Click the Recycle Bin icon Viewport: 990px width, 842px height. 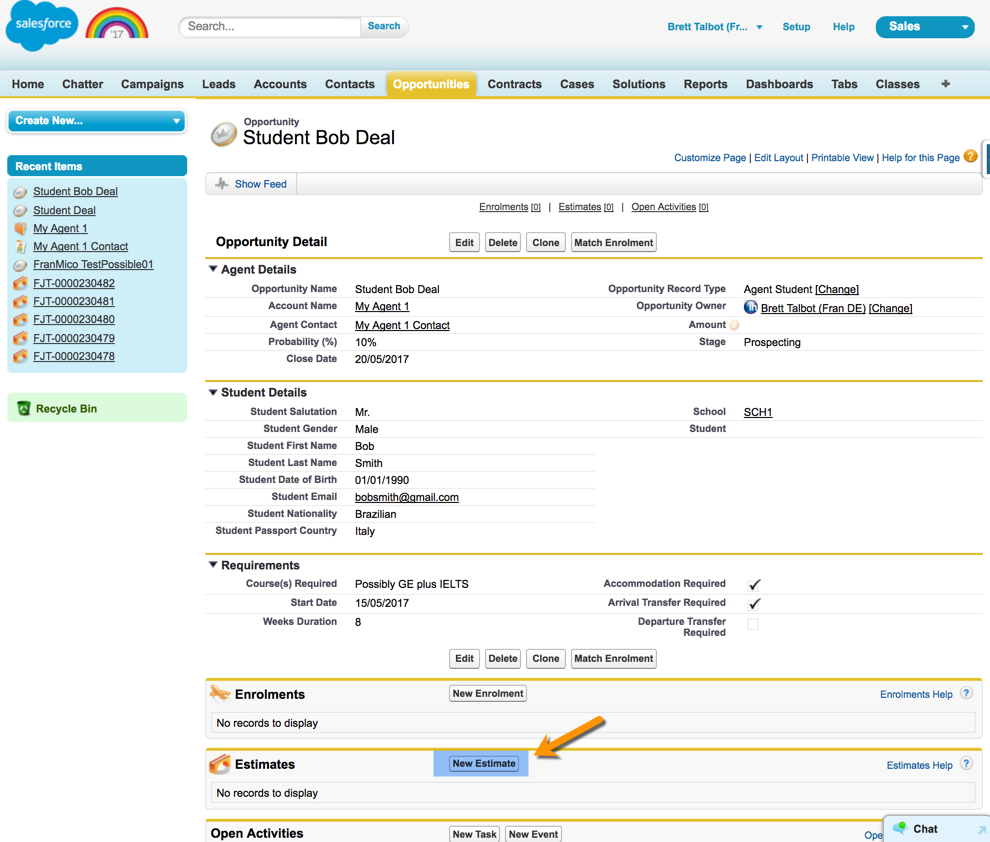24,408
